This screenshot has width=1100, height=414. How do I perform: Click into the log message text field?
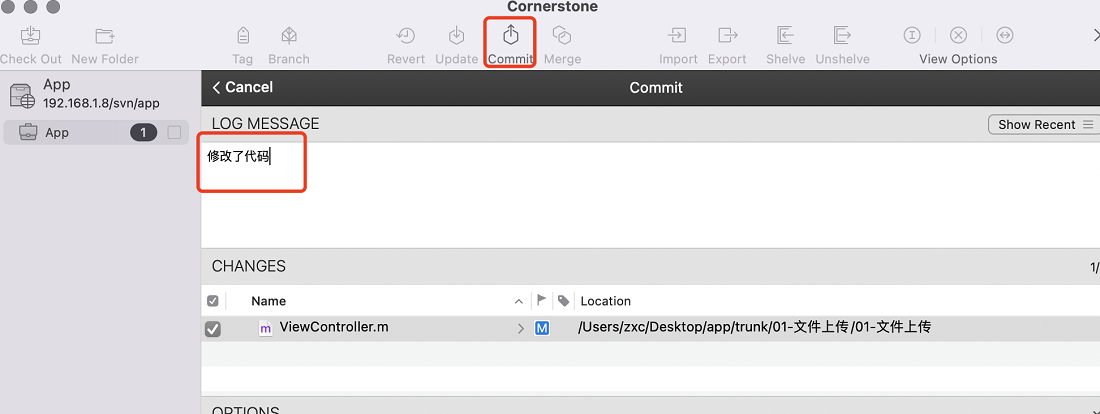[650, 194]
